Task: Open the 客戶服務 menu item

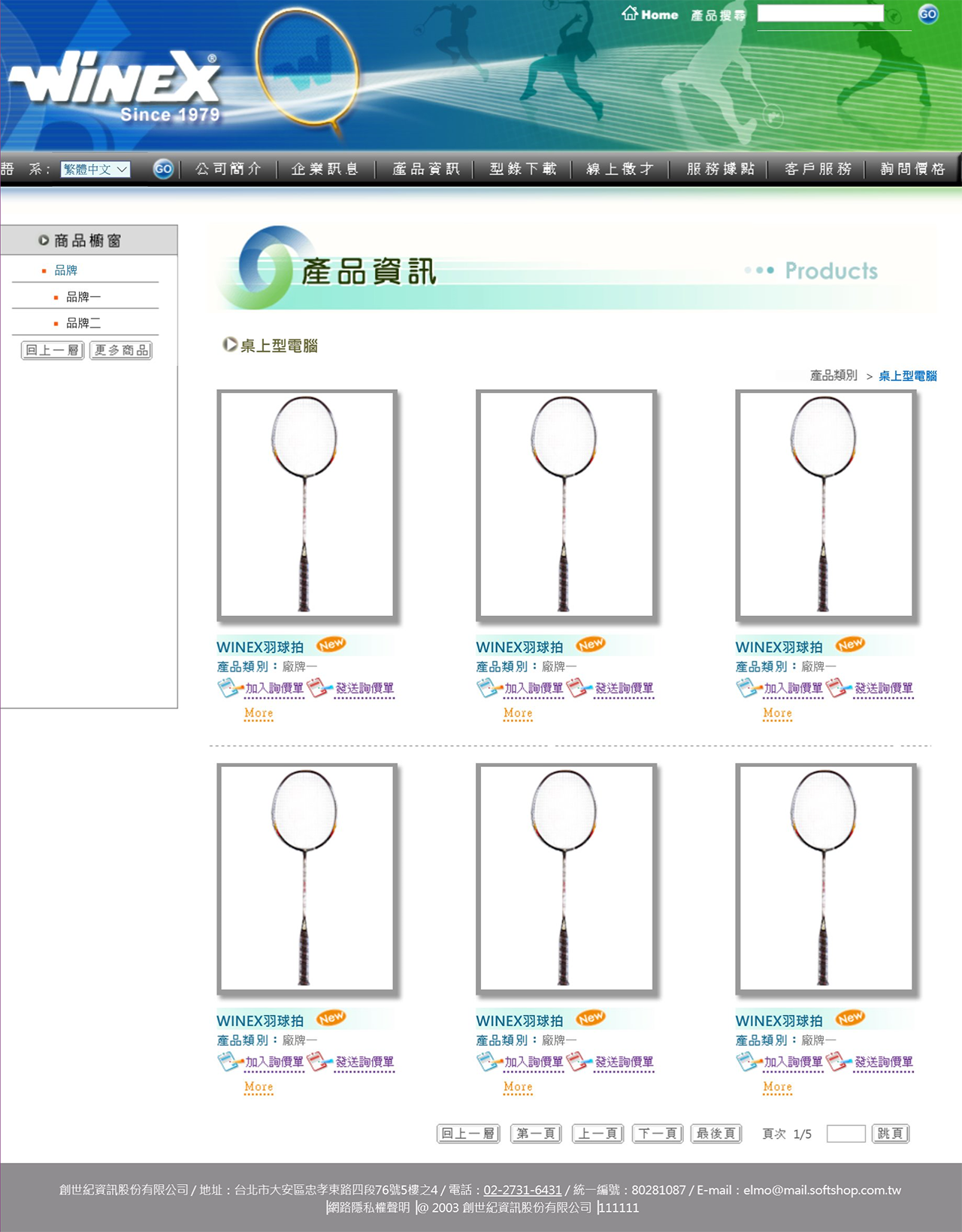Action: (818, 169)
